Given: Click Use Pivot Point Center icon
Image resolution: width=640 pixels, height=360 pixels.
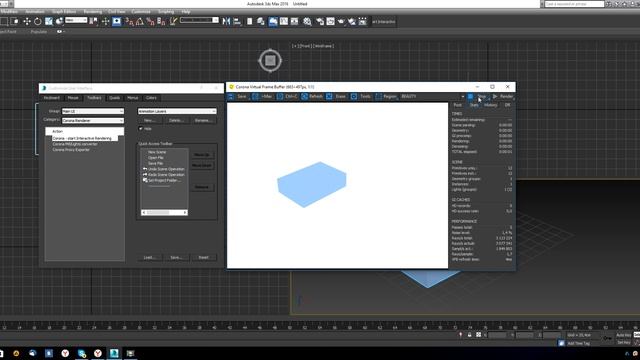Looking at the screenshot, I should point(93,21).
